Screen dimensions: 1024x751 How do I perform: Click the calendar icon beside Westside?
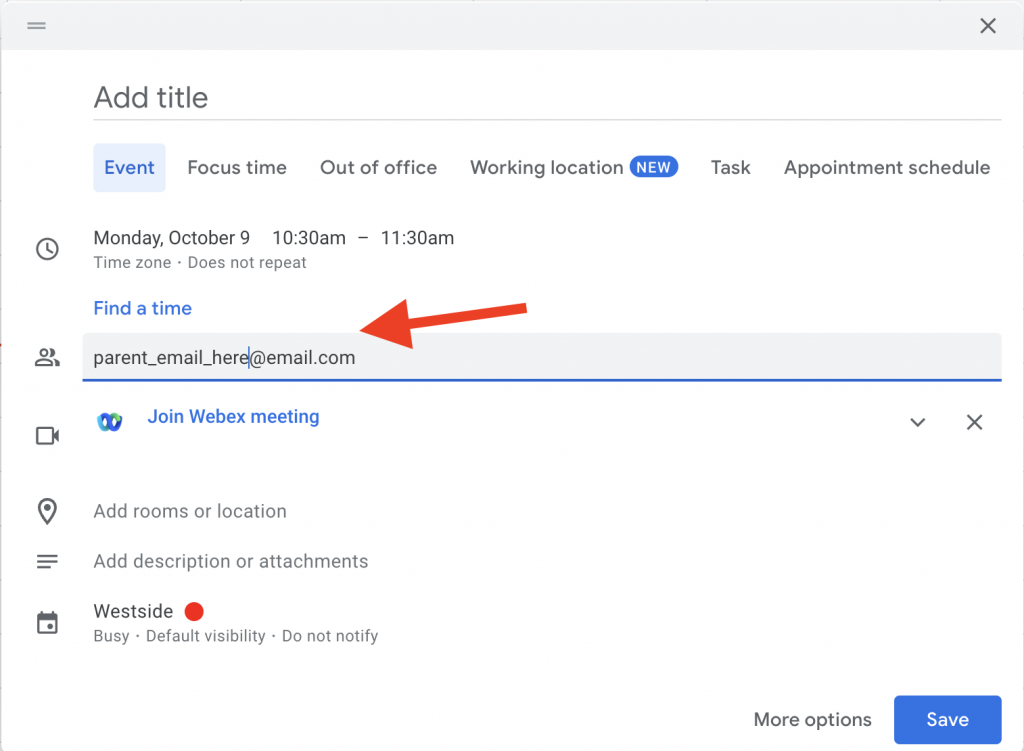[47, 622]
